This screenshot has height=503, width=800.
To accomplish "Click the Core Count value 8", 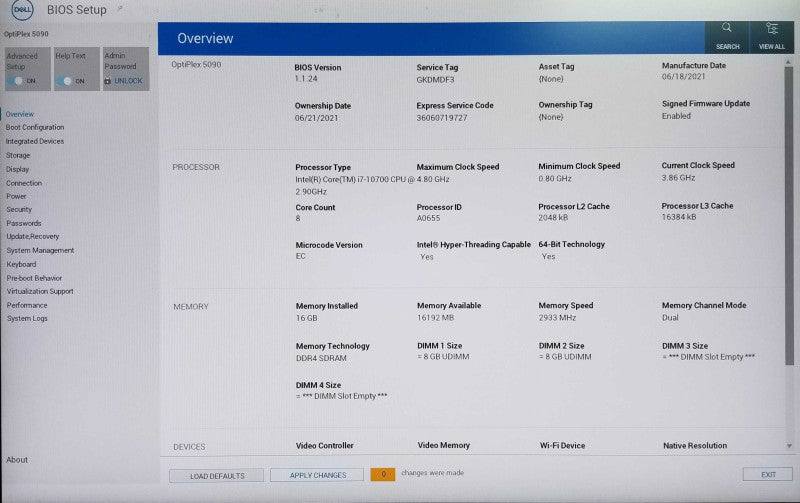I will coord(298,218).
